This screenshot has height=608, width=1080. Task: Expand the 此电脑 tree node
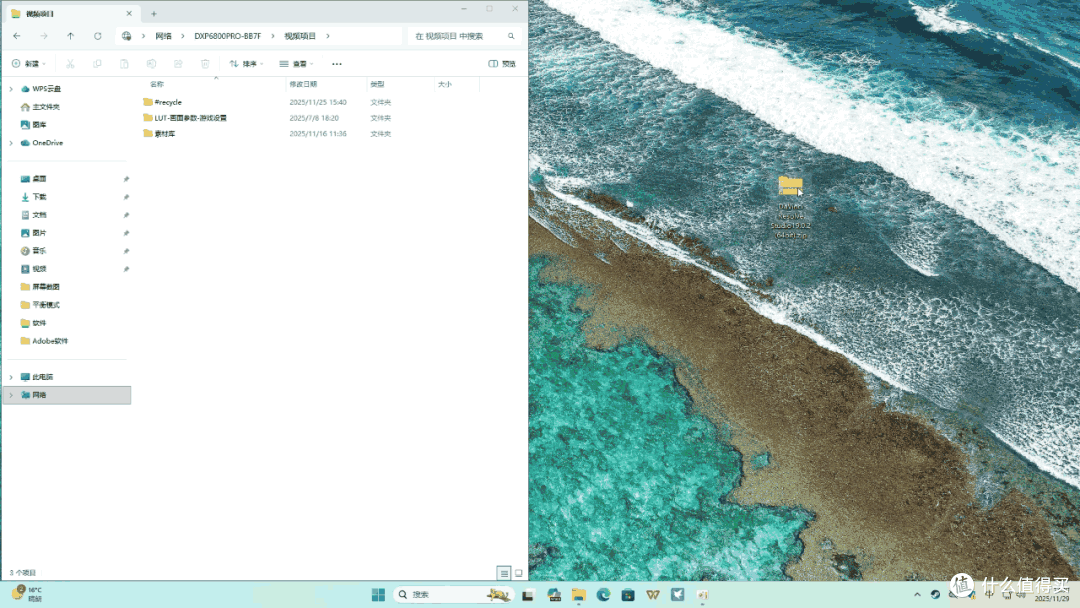coord(11,377)
